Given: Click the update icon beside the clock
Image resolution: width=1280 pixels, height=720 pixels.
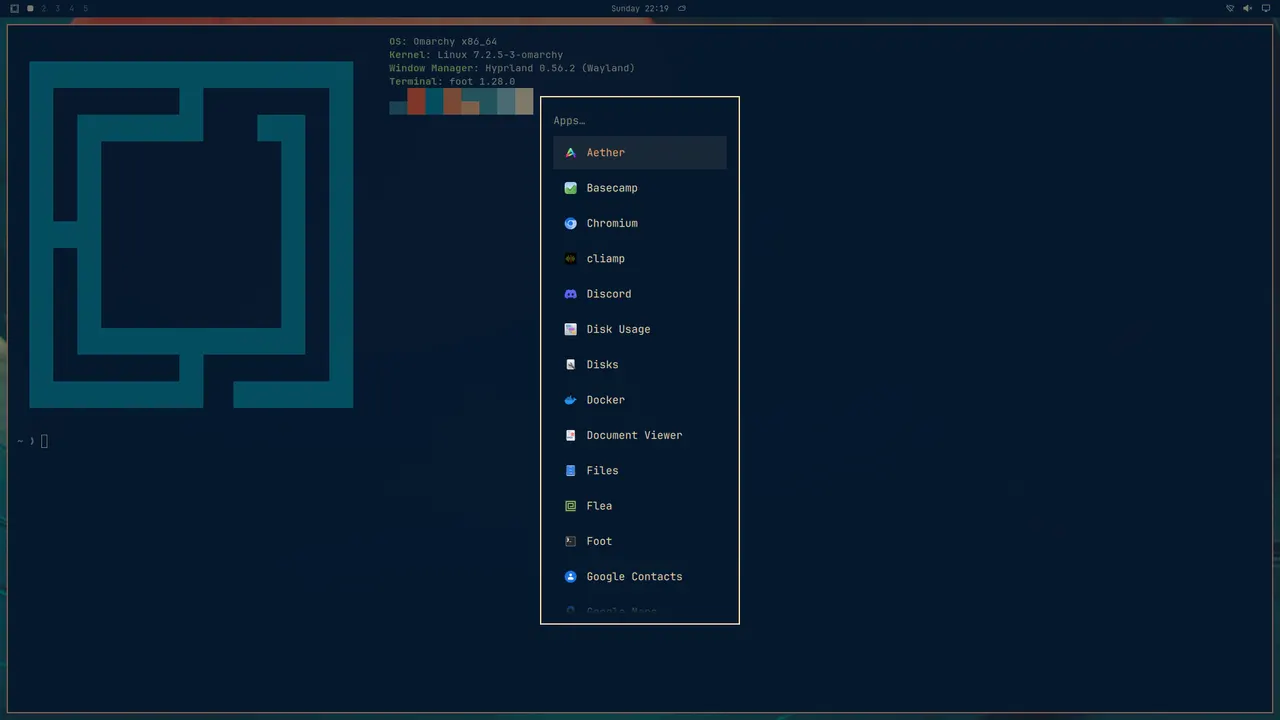Looking at the screenshot, I should 682,8.
